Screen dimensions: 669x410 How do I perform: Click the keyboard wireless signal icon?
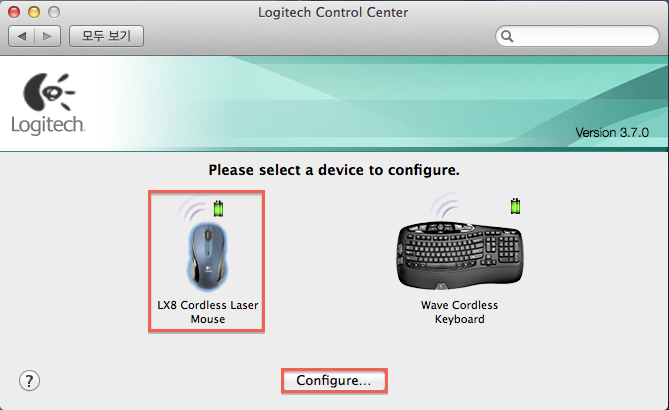pyautogui.click(x=445, y=205)
